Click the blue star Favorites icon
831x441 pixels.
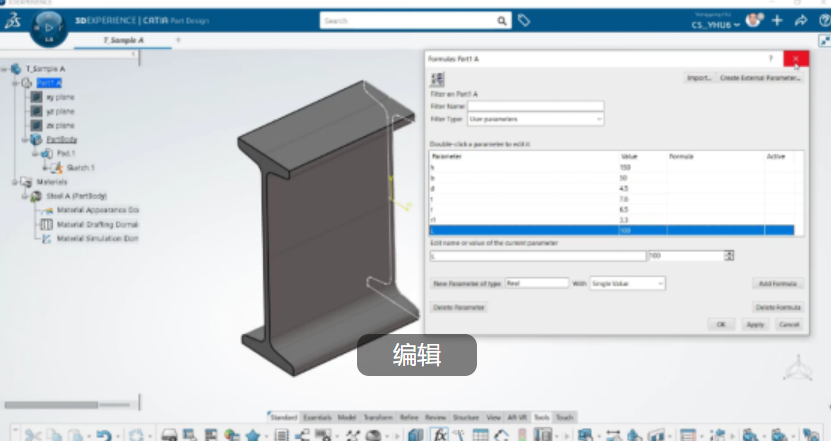point(253,436)
